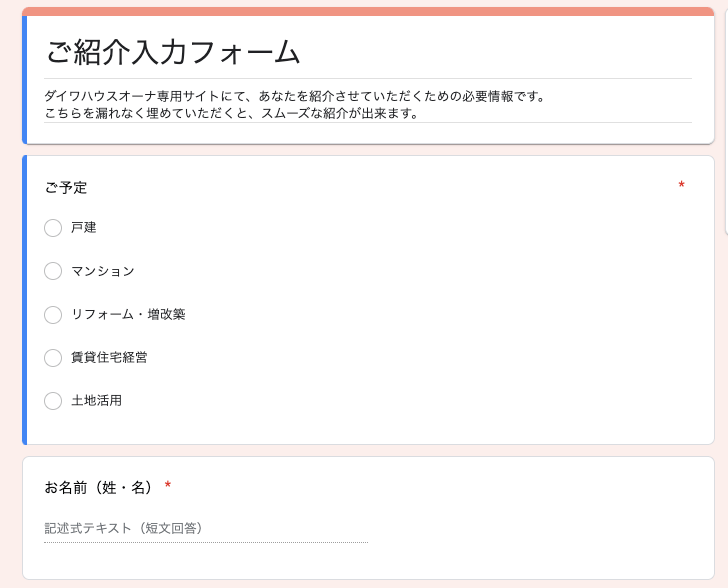Click the blue accent bar beside ご予定 card
Screen dimensions: 728x588
24,299
